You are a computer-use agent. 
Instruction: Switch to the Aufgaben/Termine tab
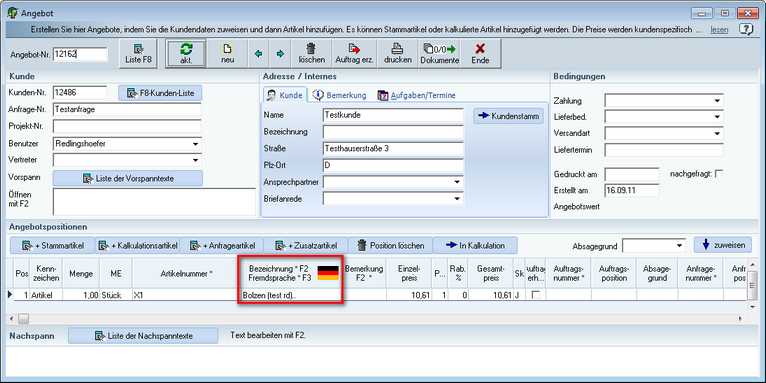click(417, 95)
